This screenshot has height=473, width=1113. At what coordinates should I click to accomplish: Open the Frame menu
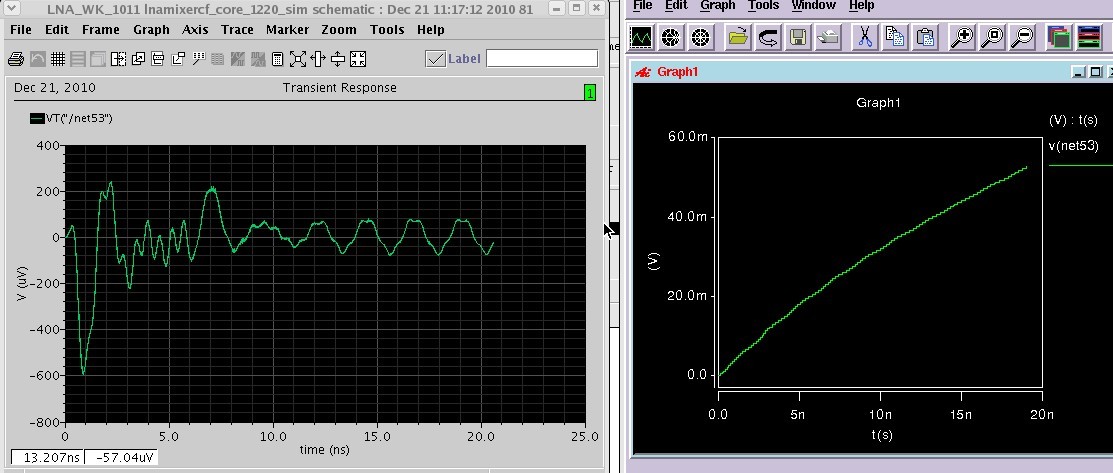(101, 30)
